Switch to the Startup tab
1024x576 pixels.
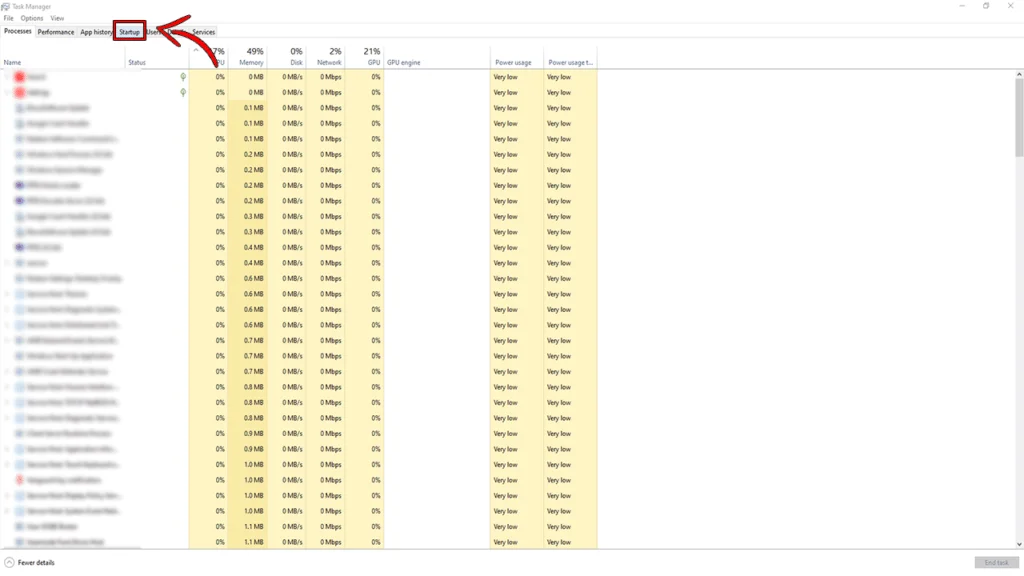(x=129, y=32)
